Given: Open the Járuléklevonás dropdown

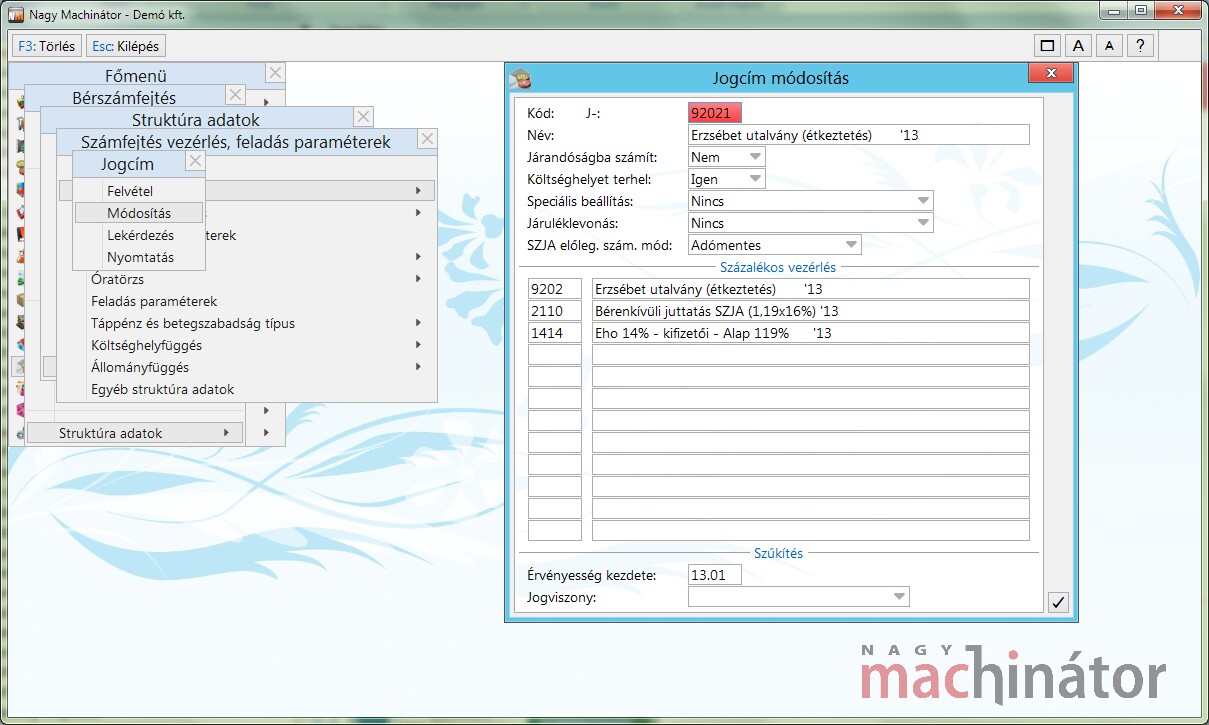Looking at the screenshot, I should (x=923, y=223).
